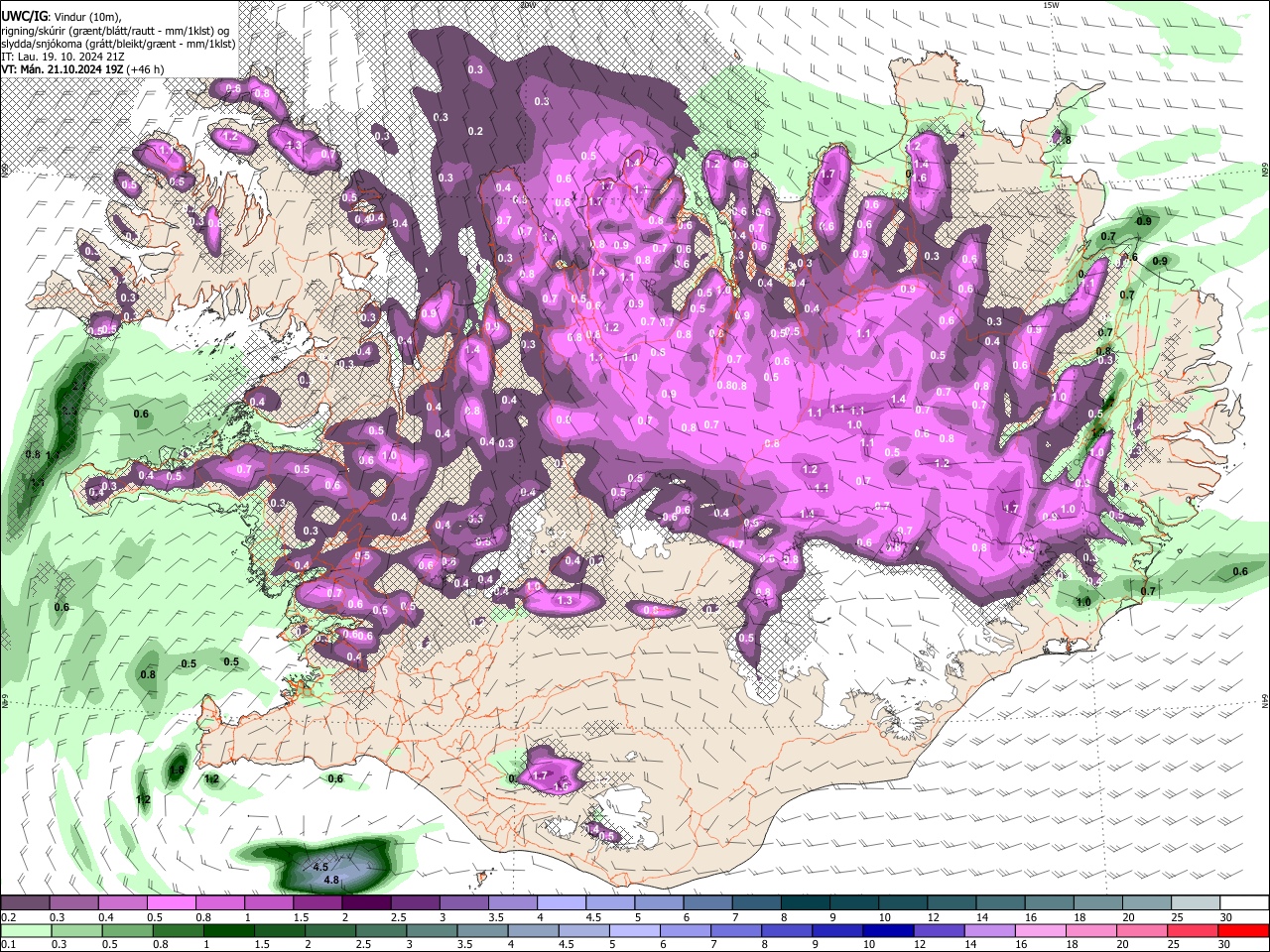
Task: Pick snow legend lavender swatch between 4 and 4.5
Action: coord(562,902)
